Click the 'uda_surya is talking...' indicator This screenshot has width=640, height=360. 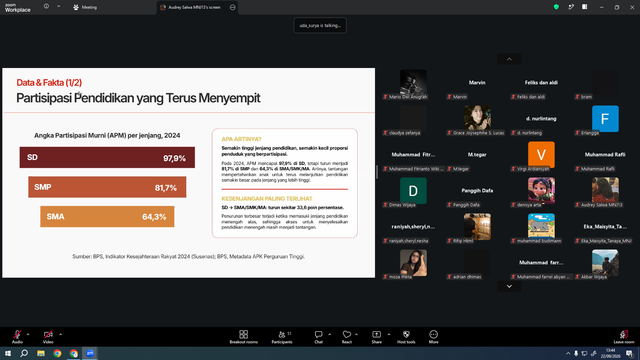tap(320, 25)
